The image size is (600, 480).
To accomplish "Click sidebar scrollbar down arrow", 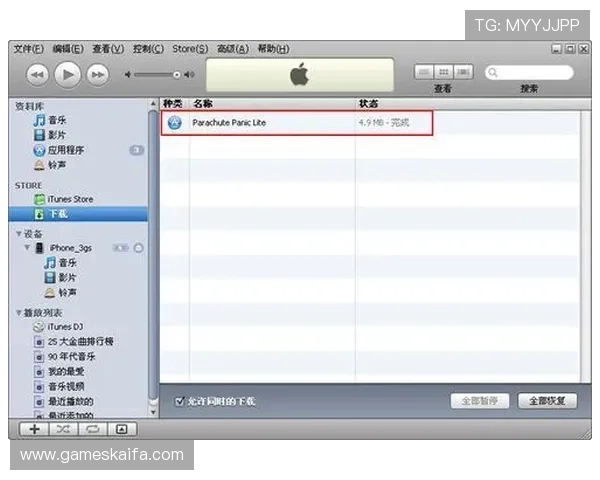I will click(153, 412).
